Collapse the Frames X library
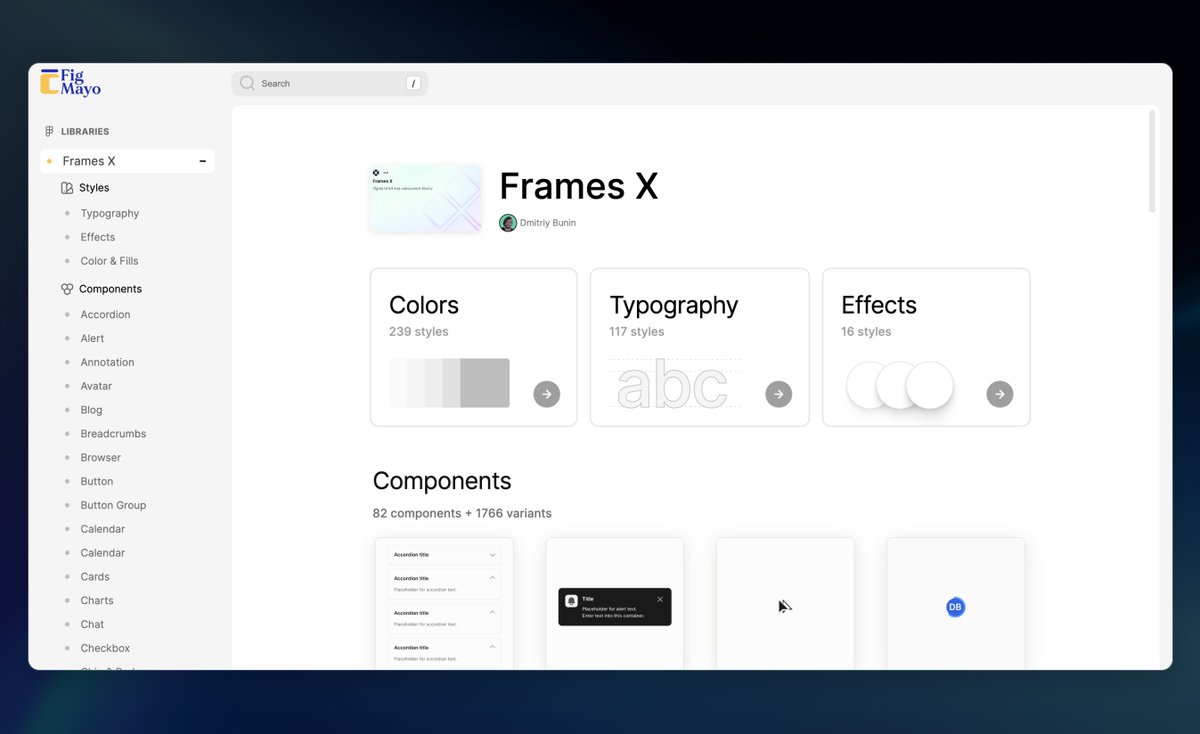This screenshot has width=1200, height=734. pyautogui.click(x=203, y=161)
